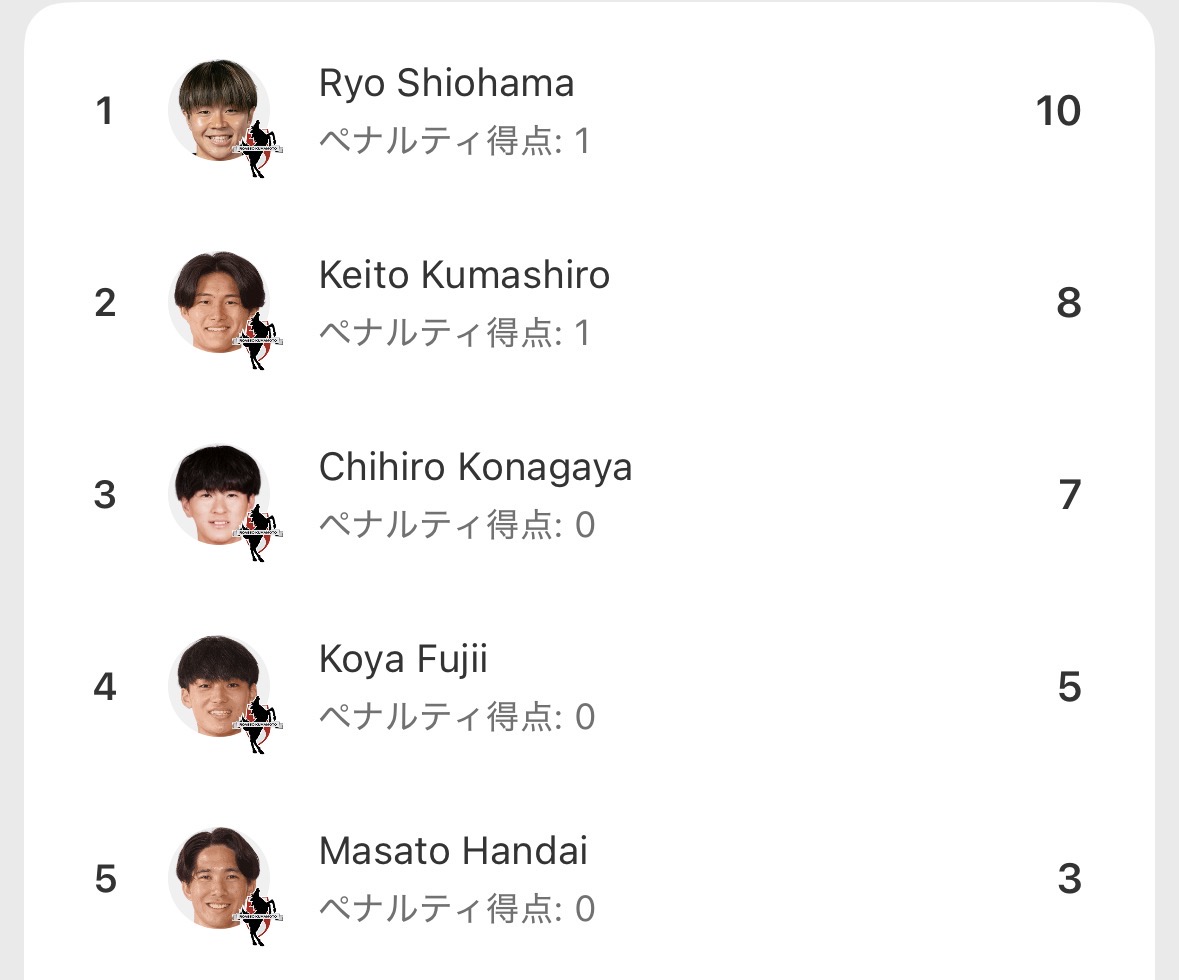1179x980 pixels.
Task: Open Koya Fujii player name
Action: (403, 659)
